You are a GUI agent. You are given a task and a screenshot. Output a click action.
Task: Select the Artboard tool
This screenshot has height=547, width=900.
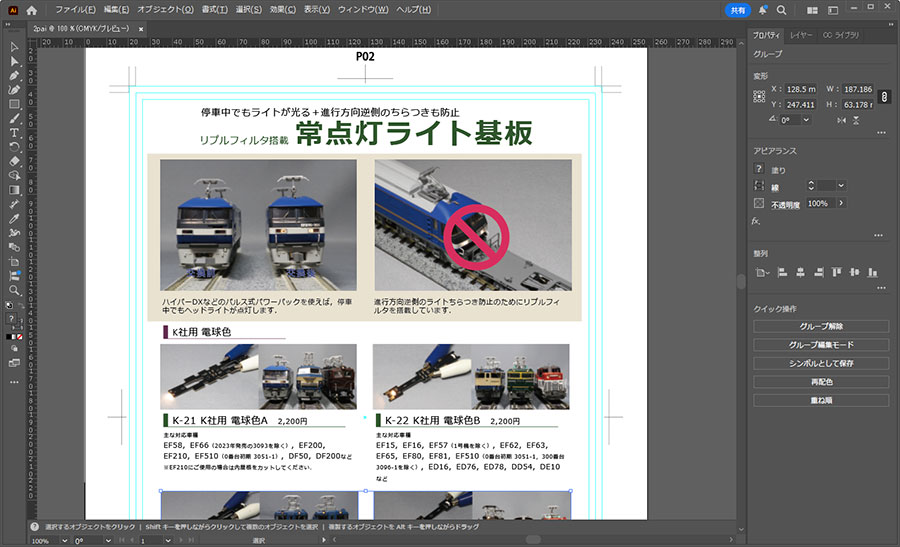click(14, 262)
